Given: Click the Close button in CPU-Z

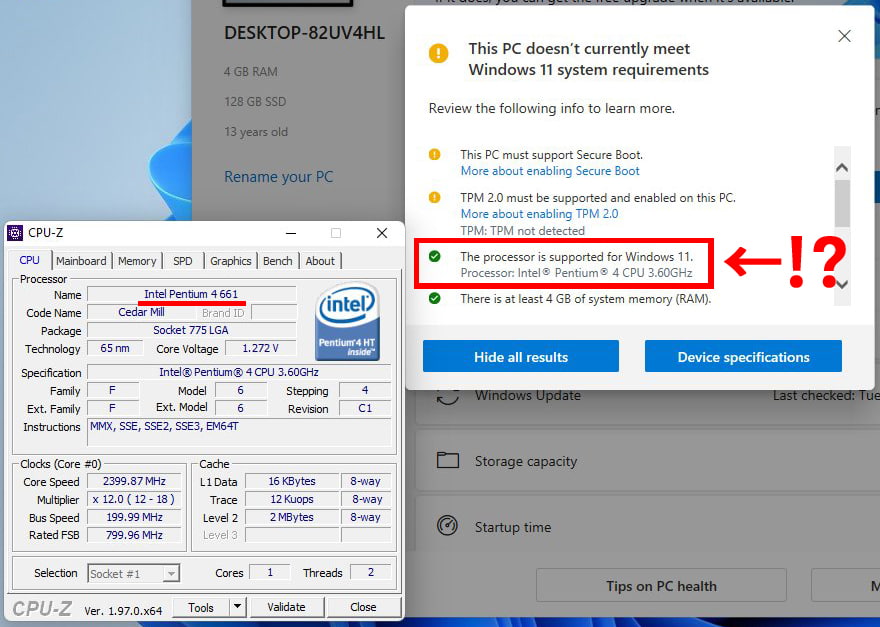Looking at the screenshot, I should click(x=363, y=607).
